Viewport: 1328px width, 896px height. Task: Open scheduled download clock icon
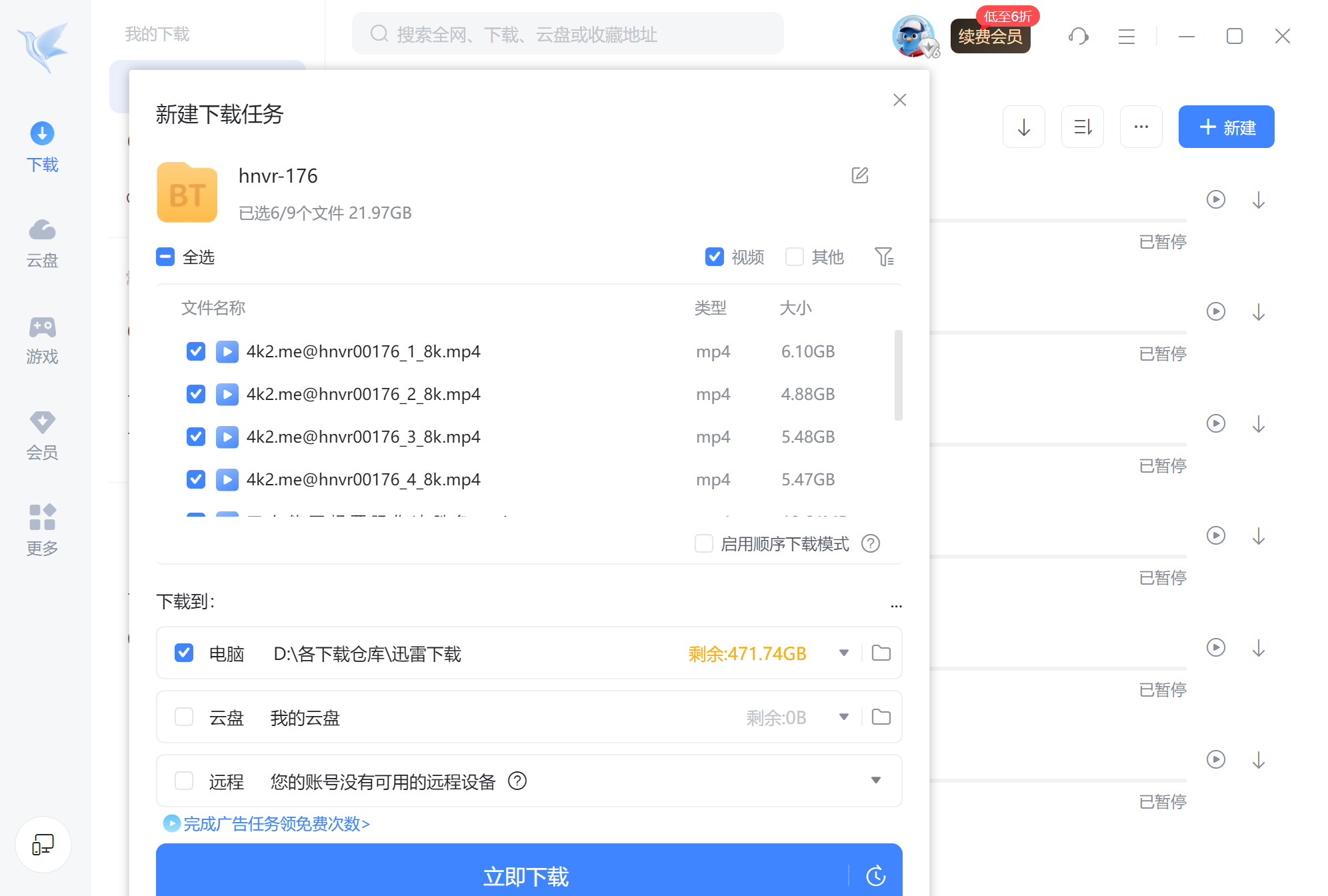click(876, 875)
